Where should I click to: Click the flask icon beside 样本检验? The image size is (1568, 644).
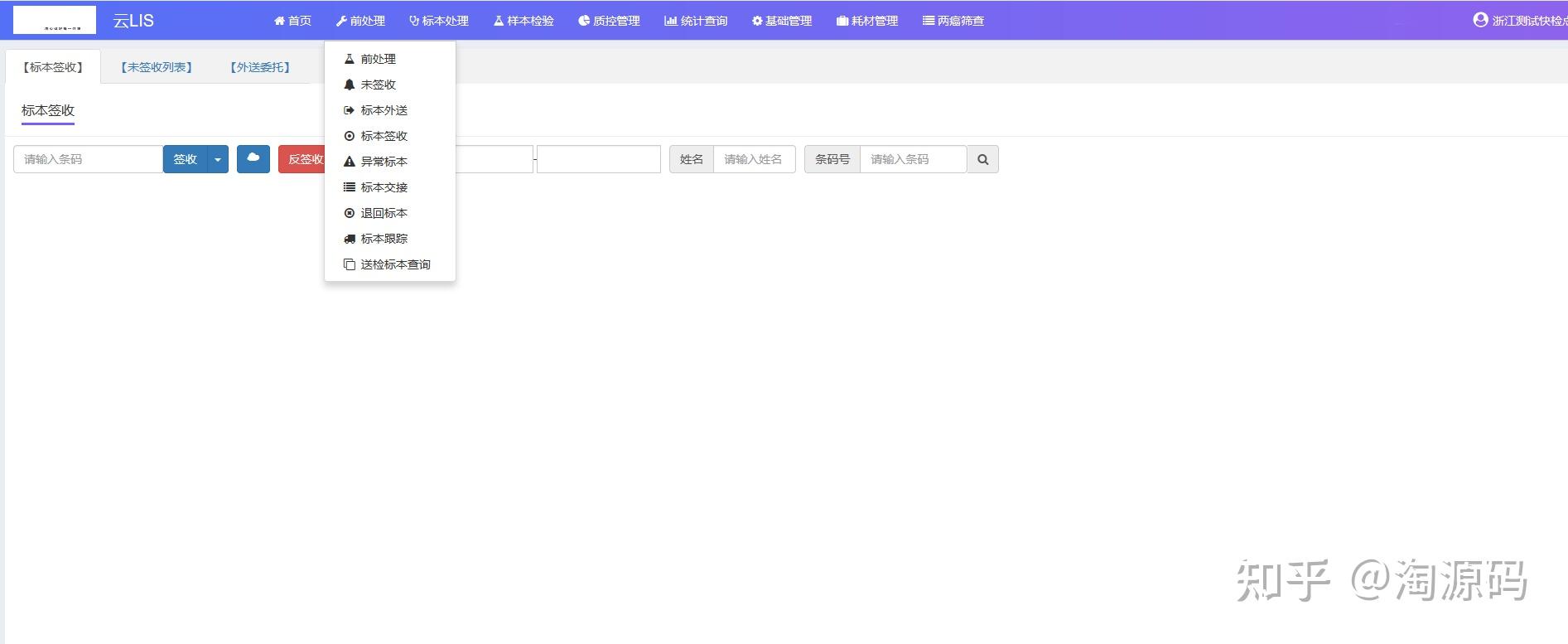point(499,21)
